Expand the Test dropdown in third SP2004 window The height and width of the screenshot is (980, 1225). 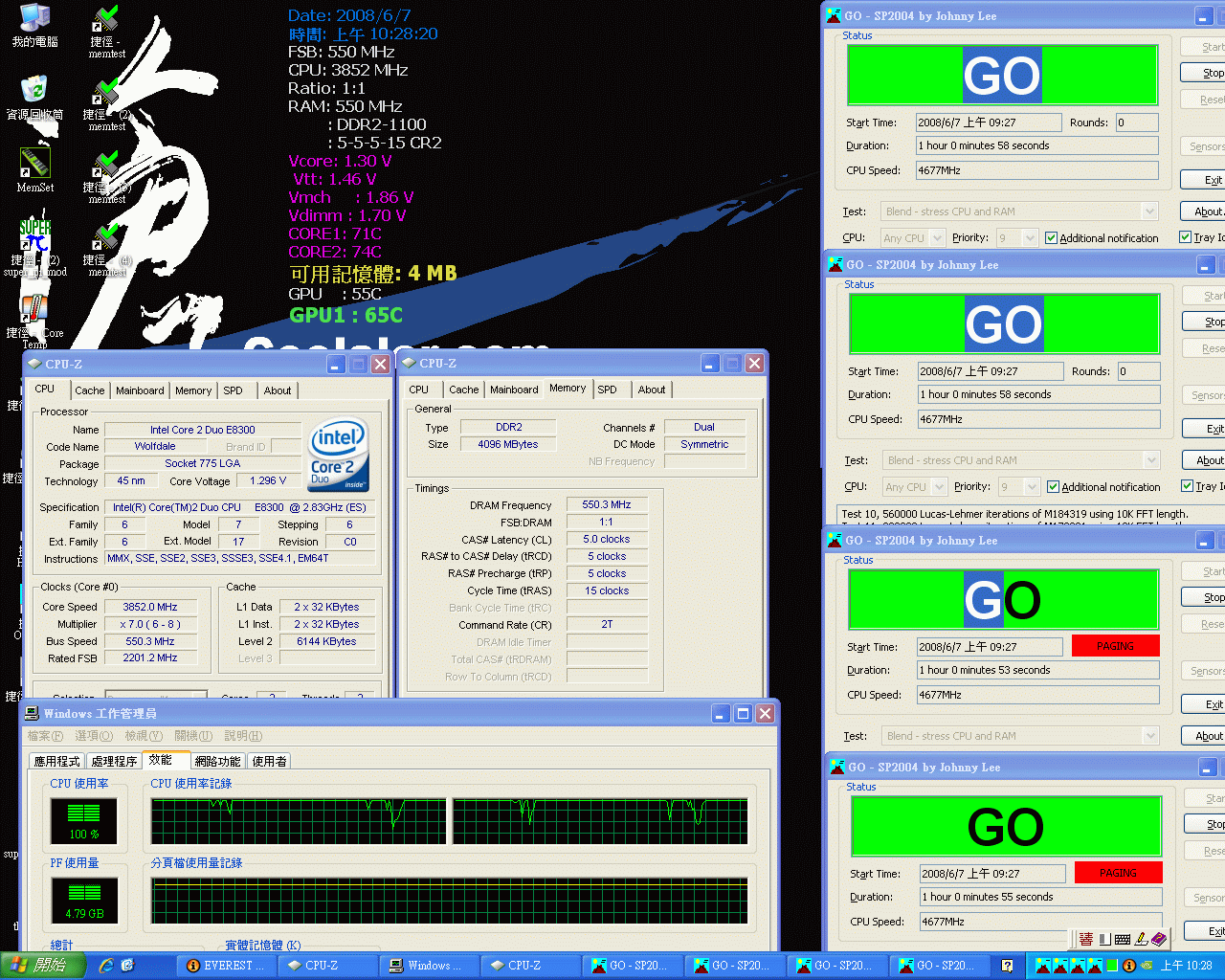[1150, 736]
